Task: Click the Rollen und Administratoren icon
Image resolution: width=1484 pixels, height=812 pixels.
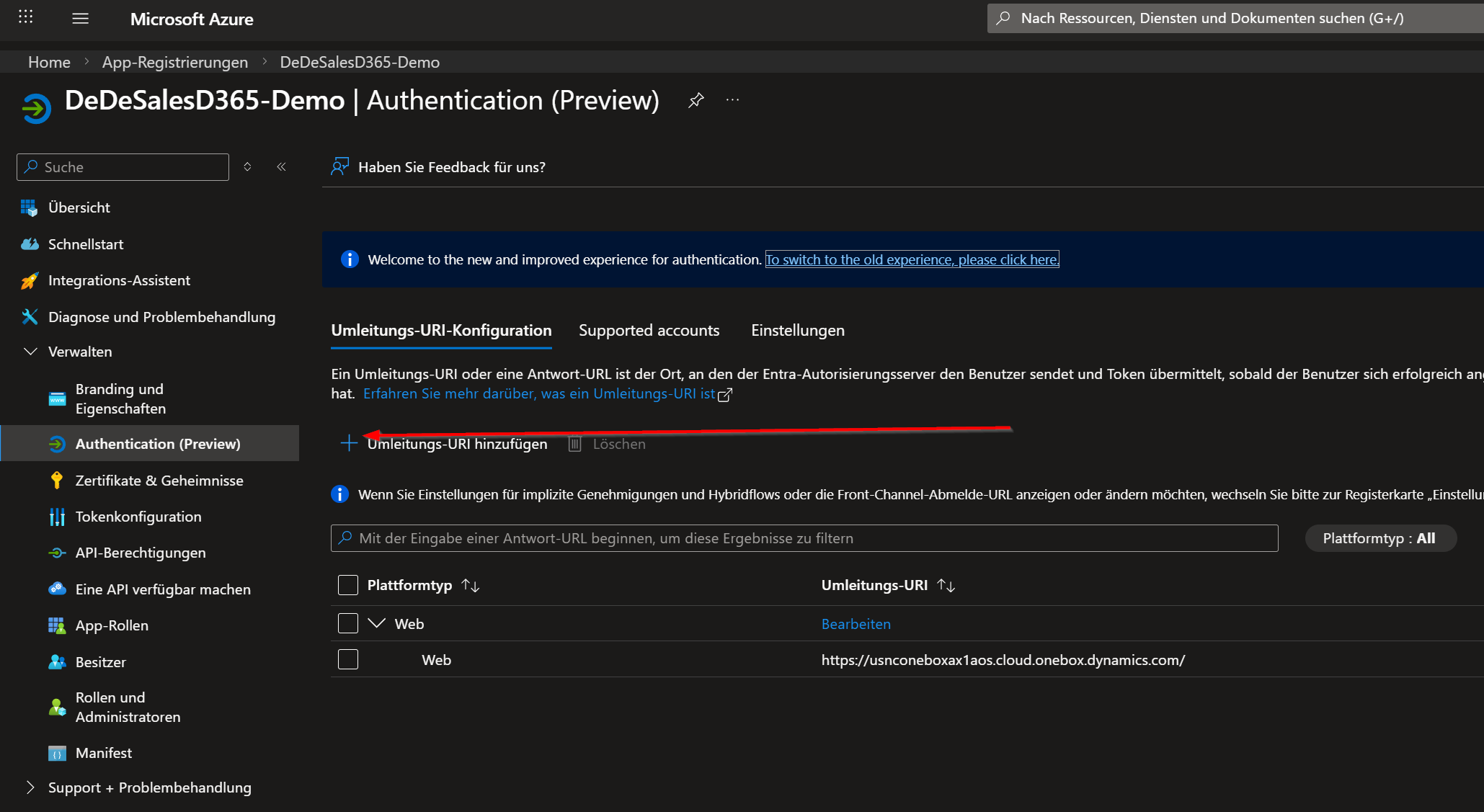Action: coord(57,708)
